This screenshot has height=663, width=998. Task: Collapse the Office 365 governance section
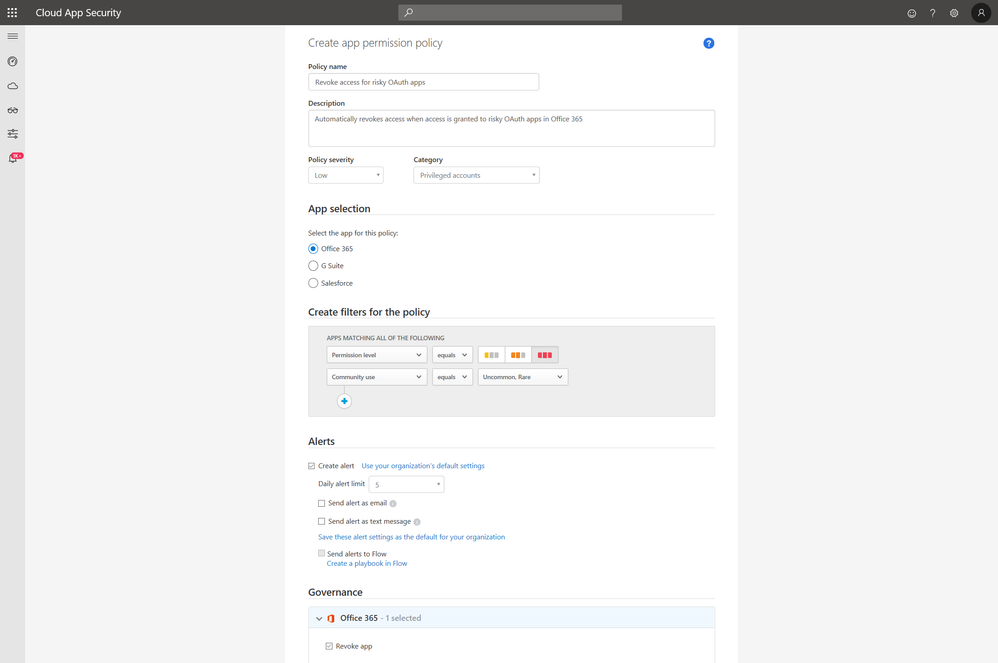319,618
